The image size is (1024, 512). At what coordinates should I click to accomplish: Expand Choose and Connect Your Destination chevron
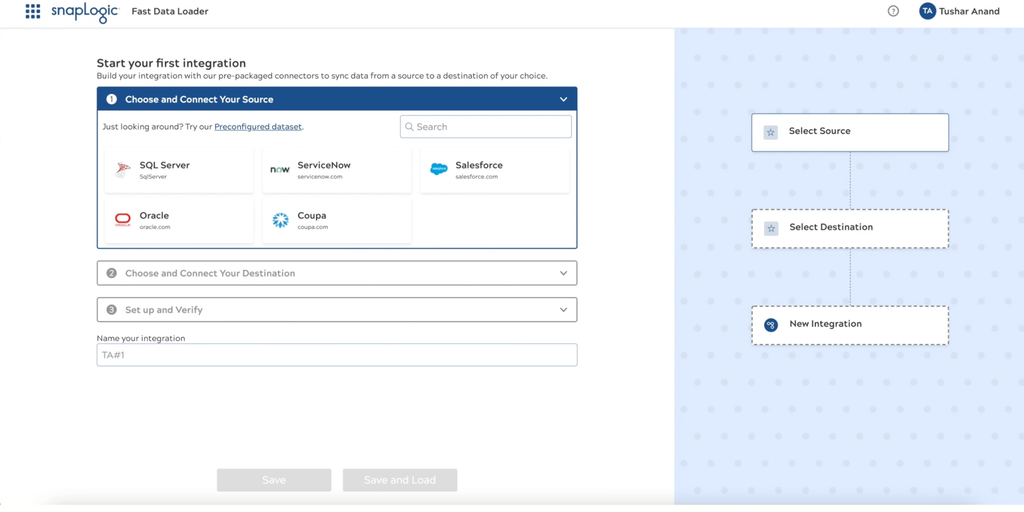[563, 273]
